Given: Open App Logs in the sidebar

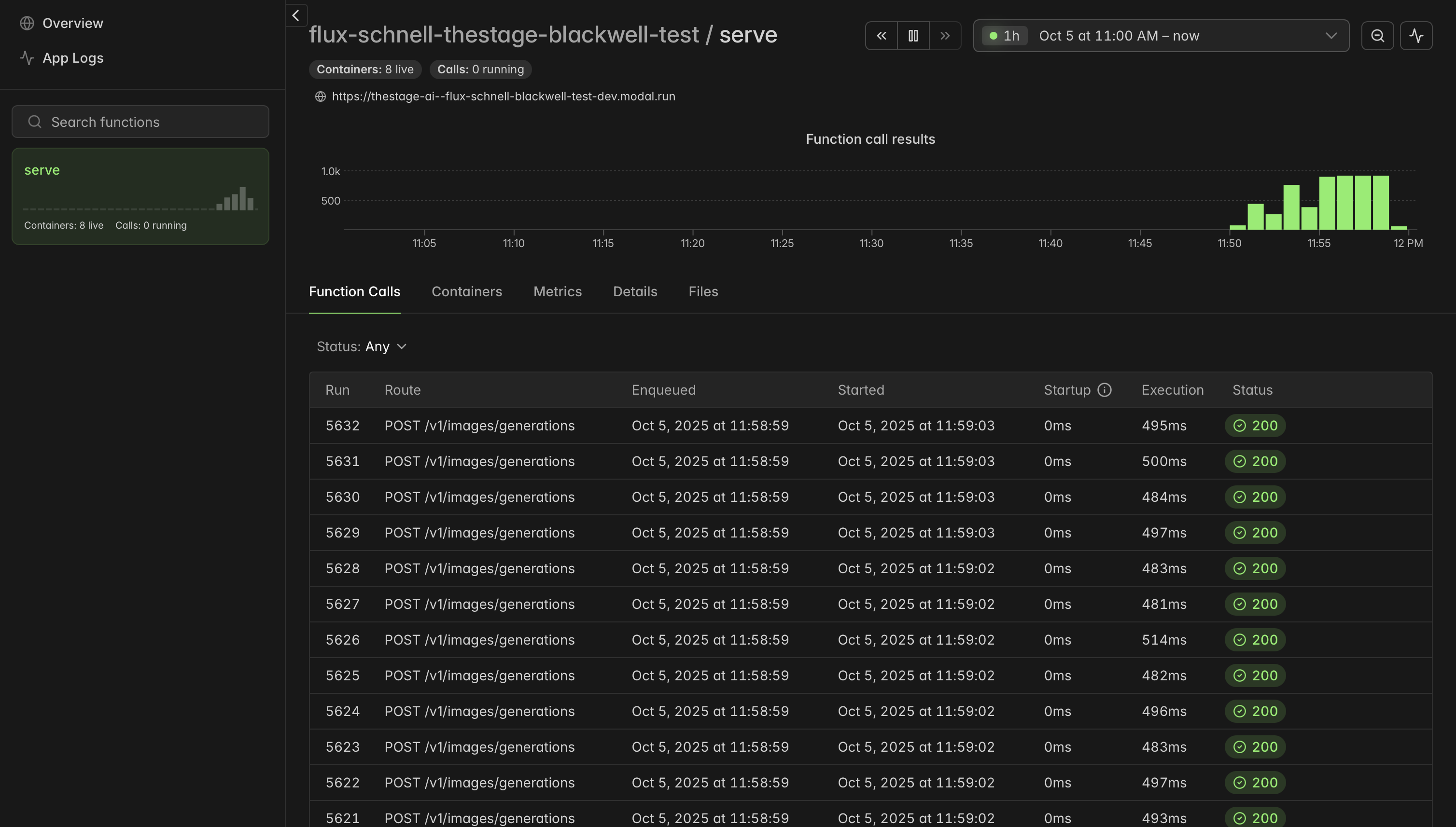Looking at the screenshot, I should pyautogui.click(x=73, y=58).
